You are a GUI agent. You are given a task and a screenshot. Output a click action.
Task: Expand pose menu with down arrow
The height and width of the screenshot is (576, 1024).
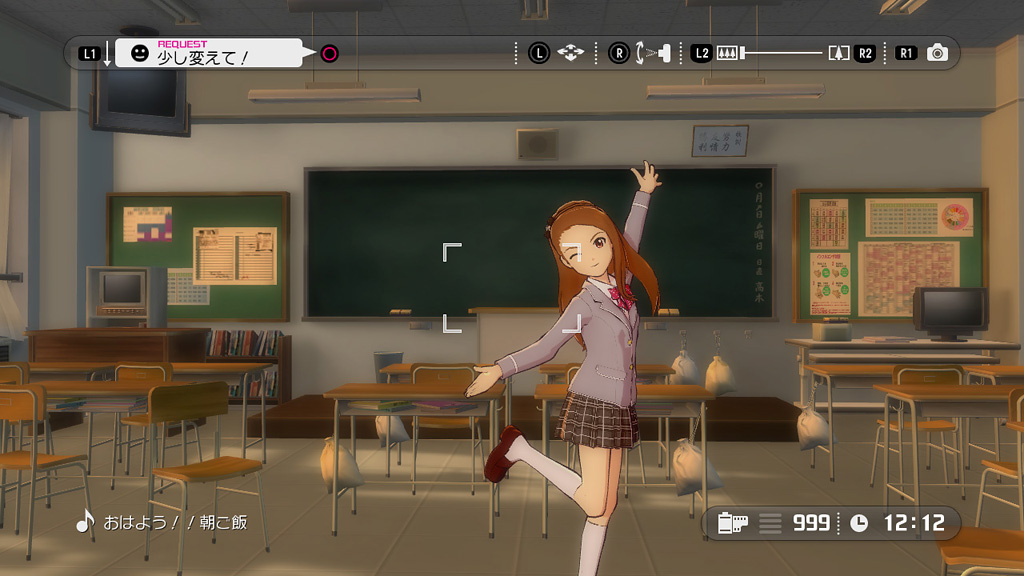tap(108, 54)
